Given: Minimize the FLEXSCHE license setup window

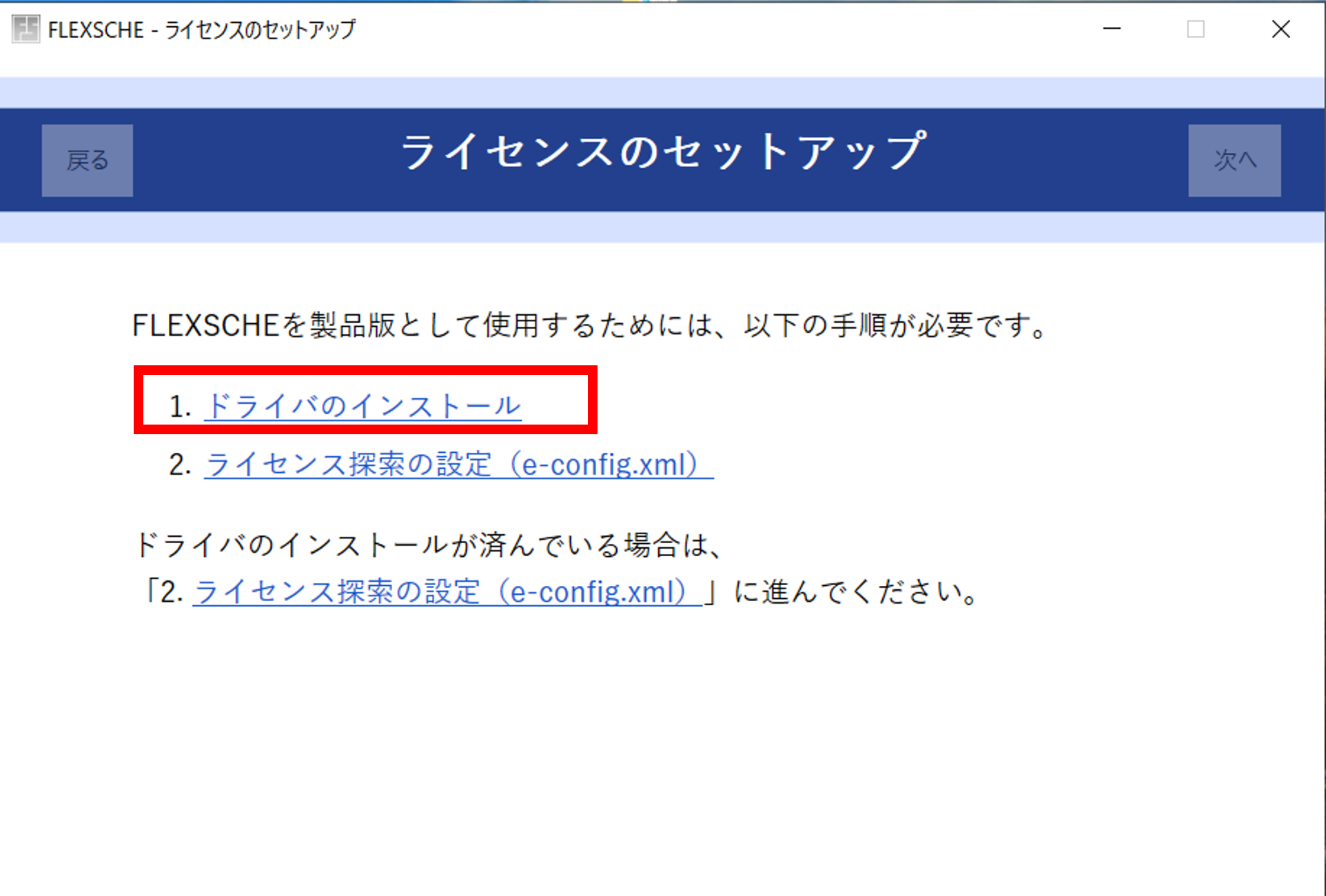Looking at the screenshot, I should 1112,29.
